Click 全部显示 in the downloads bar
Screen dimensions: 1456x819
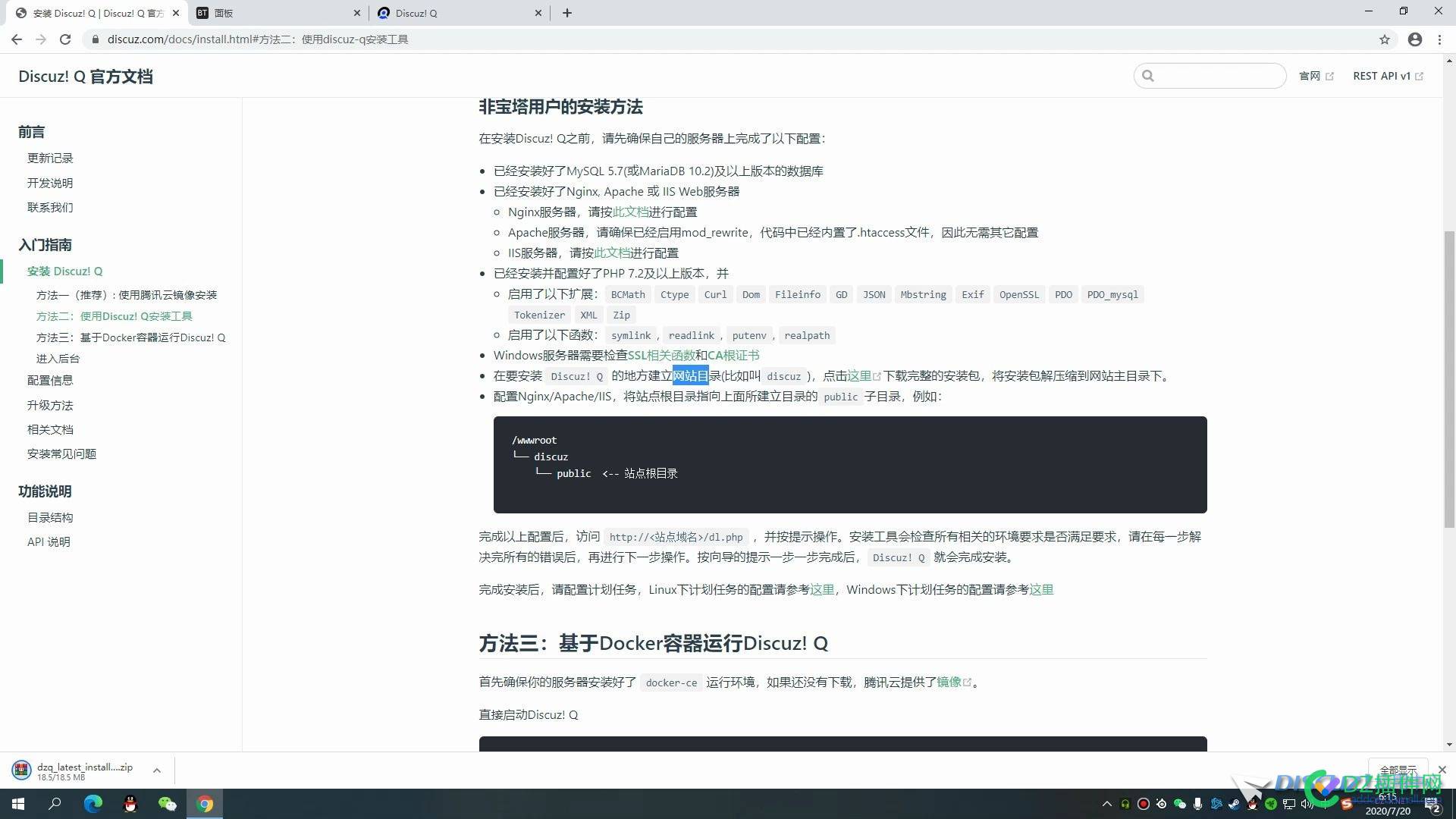(1398, 770)
